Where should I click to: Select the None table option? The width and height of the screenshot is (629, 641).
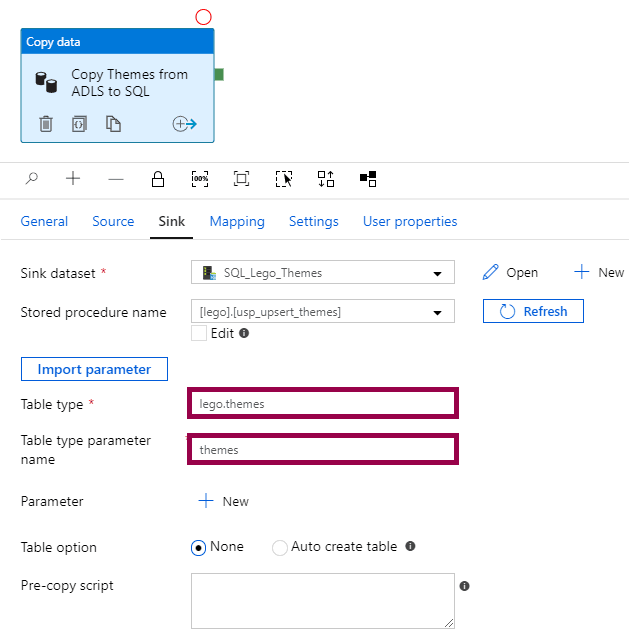coord(198,547)
